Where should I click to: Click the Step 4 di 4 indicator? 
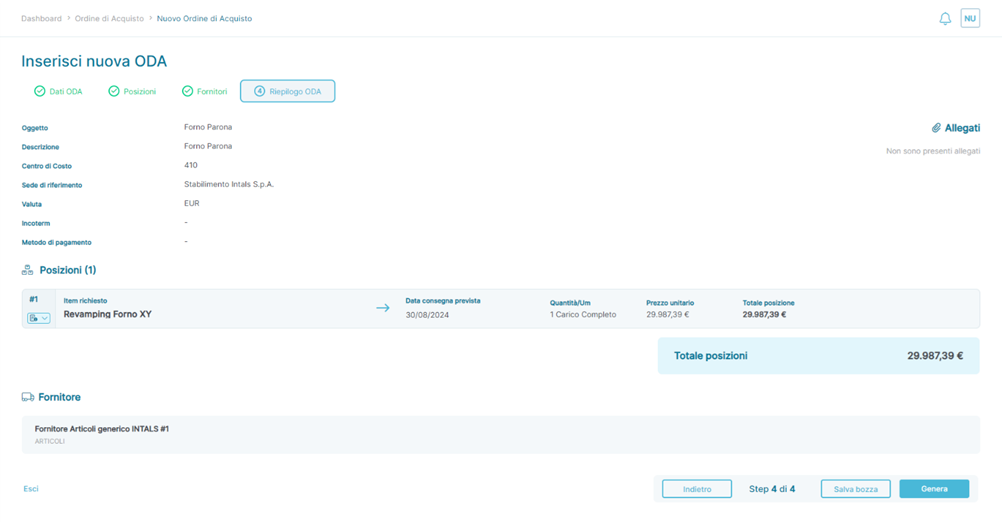(772, 489)
